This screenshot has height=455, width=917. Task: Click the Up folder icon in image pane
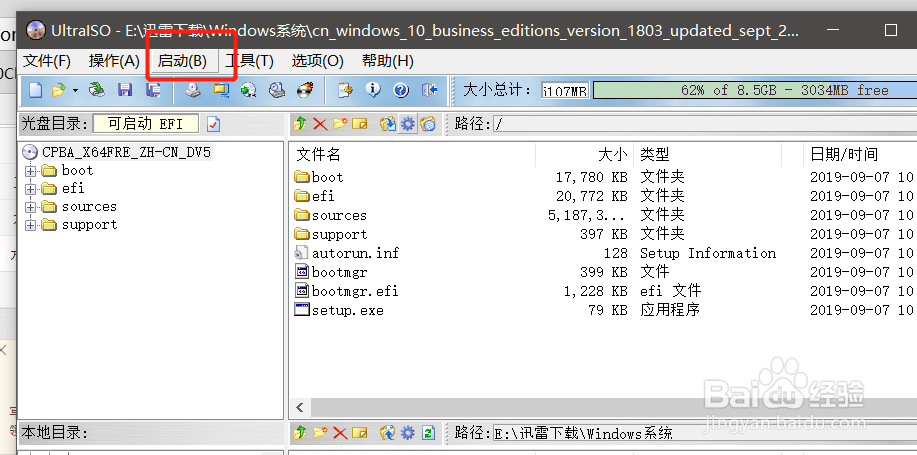301,123
